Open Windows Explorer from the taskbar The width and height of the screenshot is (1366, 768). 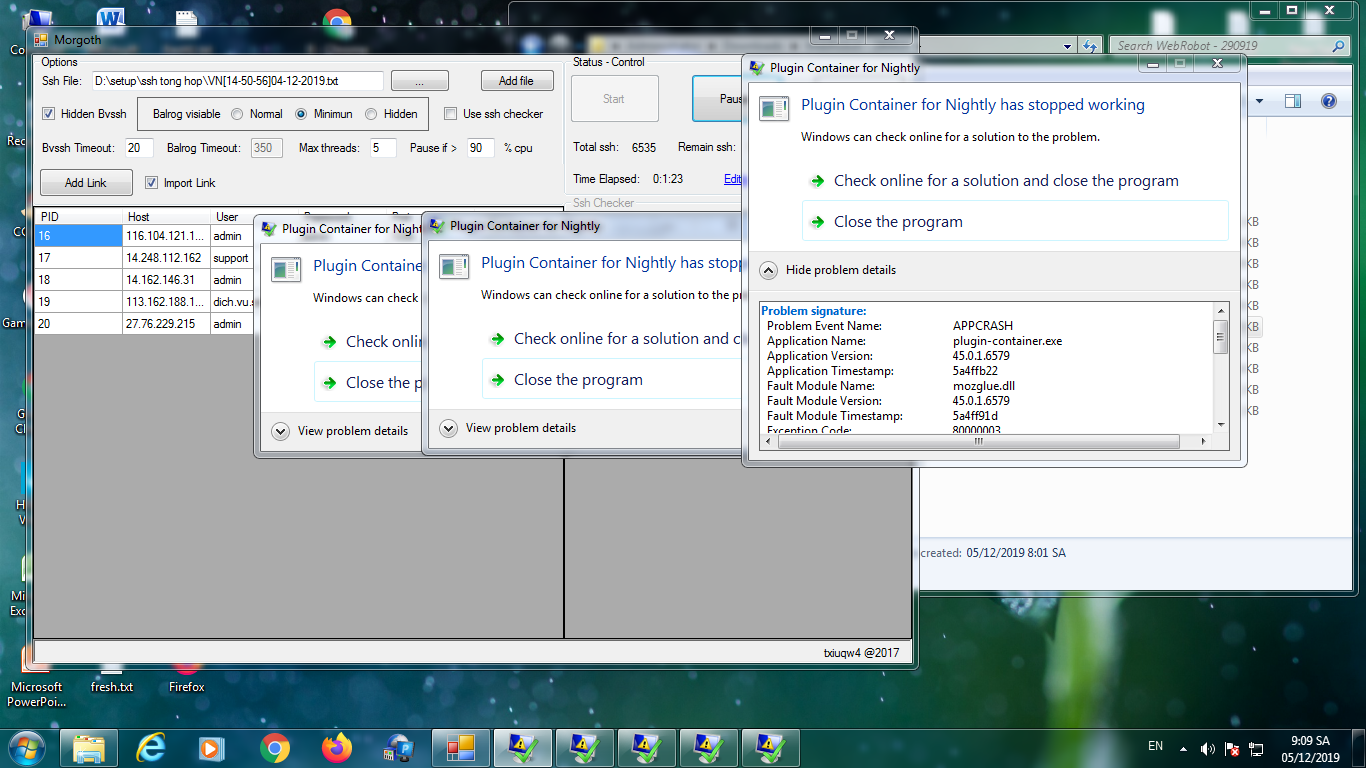[89, 747]
